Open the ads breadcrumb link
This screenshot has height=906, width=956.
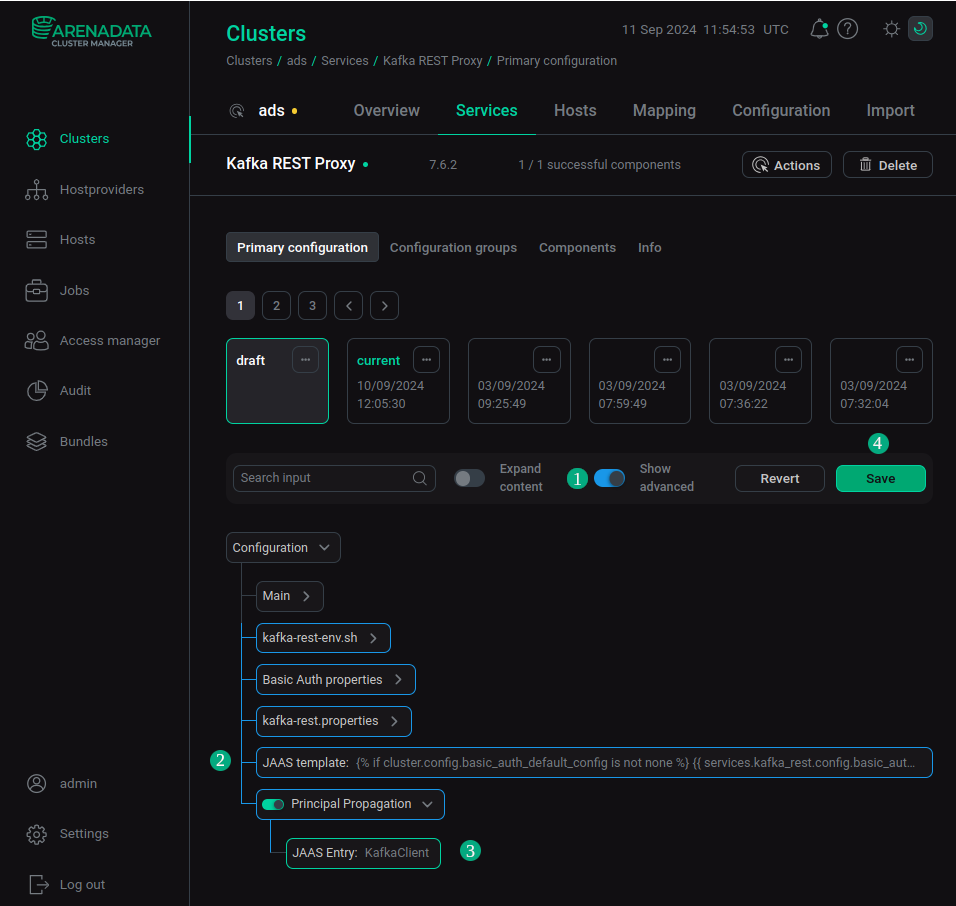click(296, 61)
